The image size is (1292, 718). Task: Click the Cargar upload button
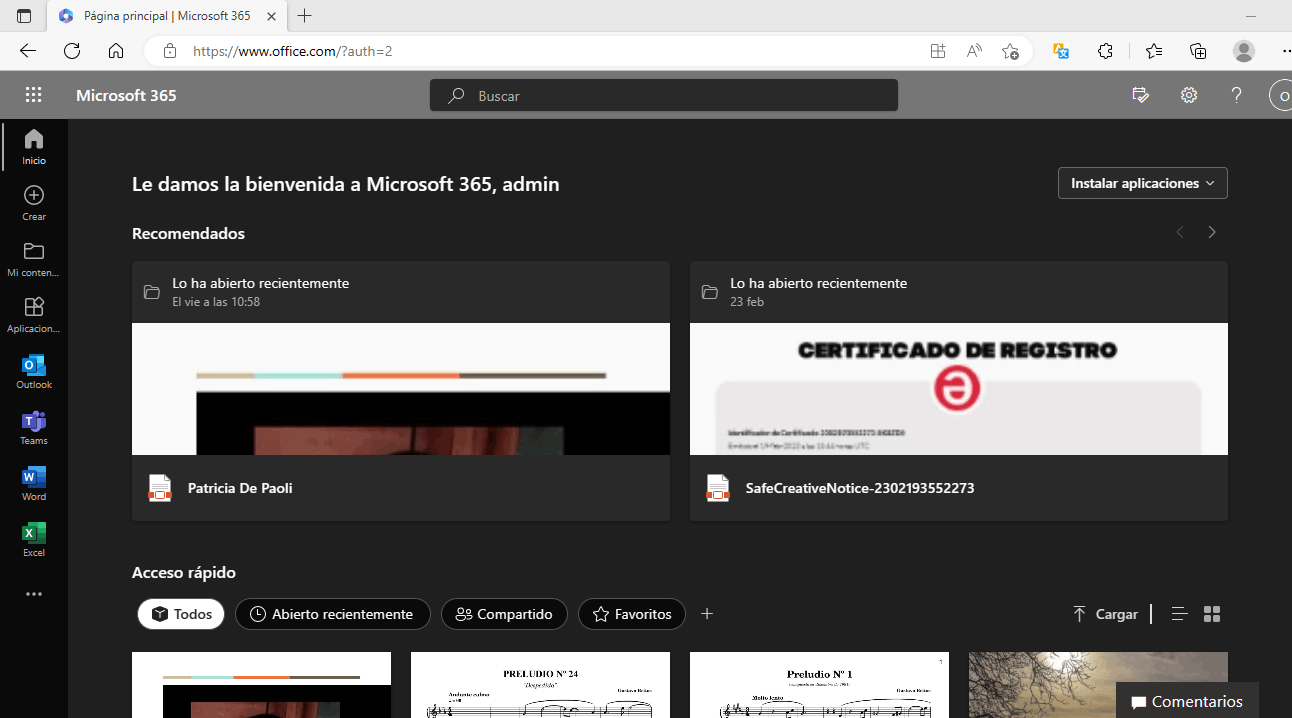1105,614
